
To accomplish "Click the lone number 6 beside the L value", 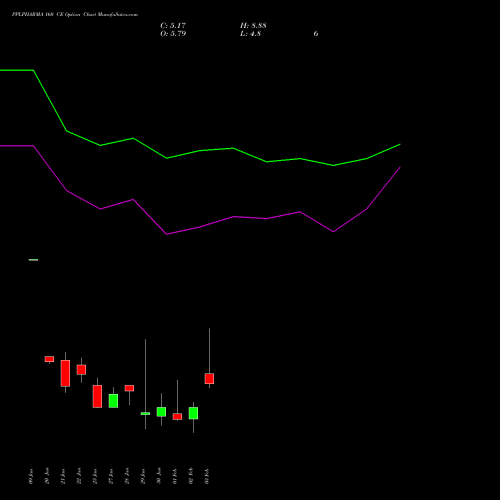I will [316, 34].
